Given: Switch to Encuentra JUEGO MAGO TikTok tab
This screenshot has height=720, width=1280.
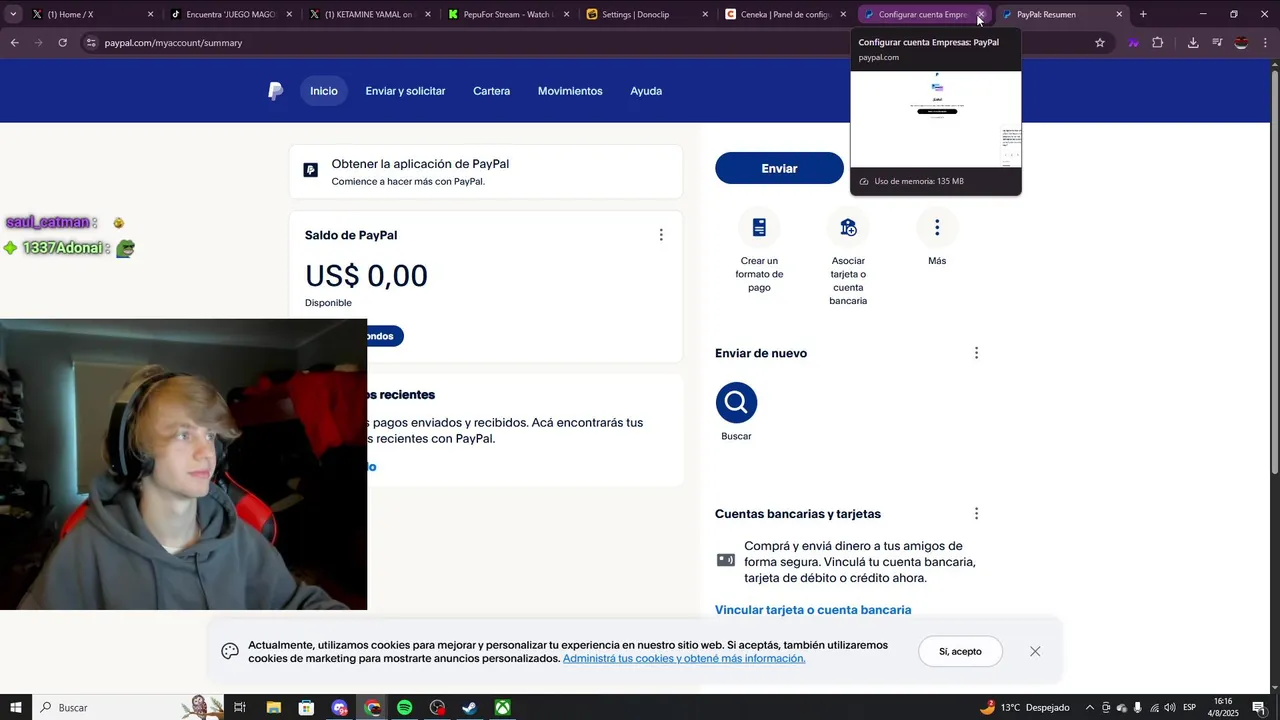Looking at the screenshot, I should (230, 14).
